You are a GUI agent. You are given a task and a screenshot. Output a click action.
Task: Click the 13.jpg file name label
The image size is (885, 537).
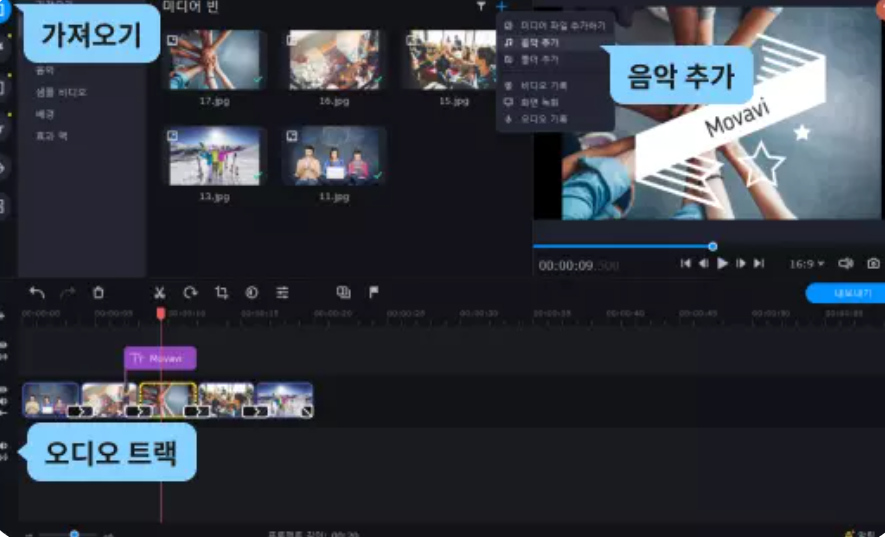[214, 197]
